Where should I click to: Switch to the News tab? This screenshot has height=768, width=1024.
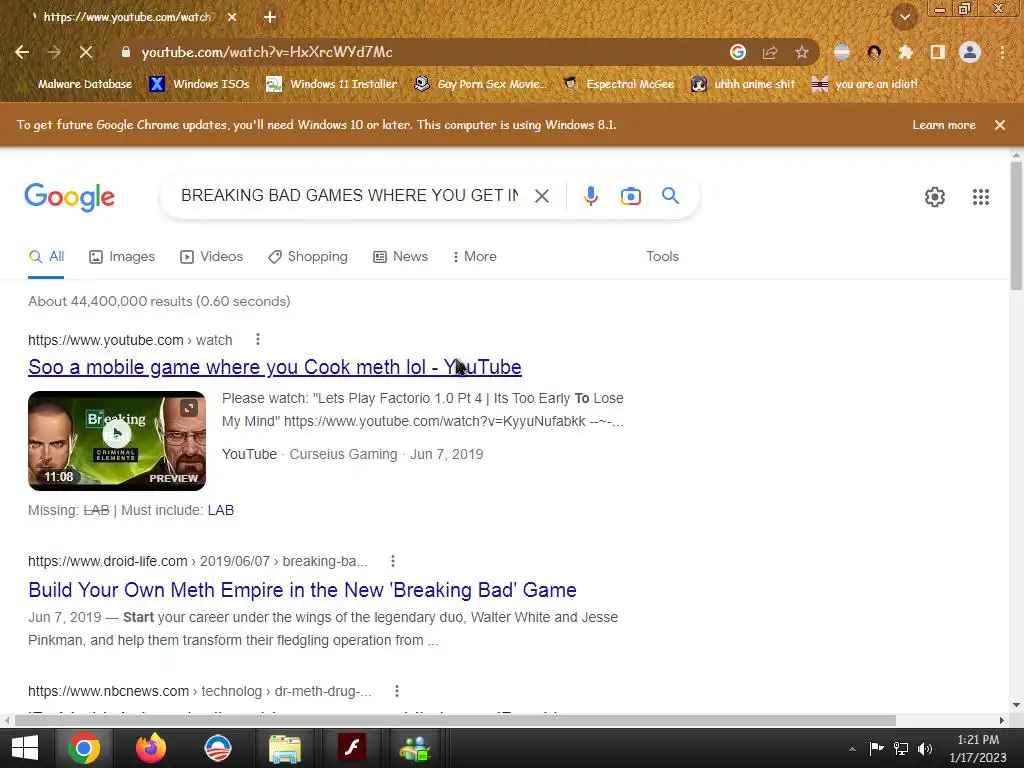pyautogui.click(x=400, y=257)
